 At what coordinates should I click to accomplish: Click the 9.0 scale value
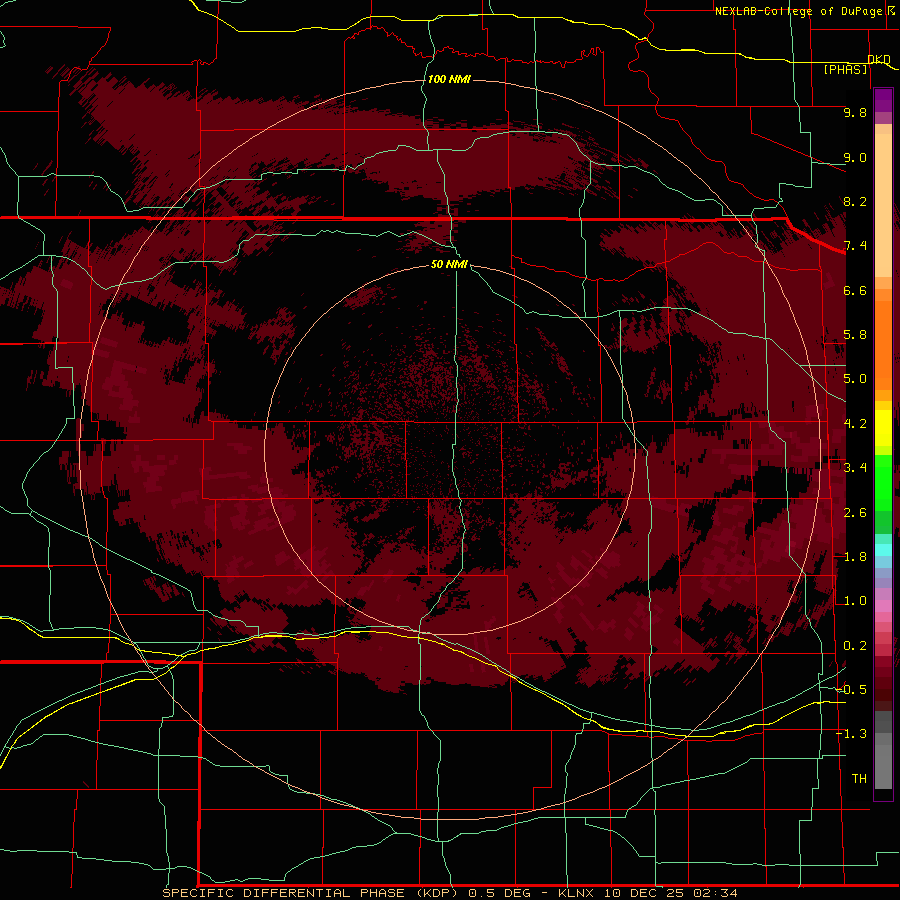(855, 157)
